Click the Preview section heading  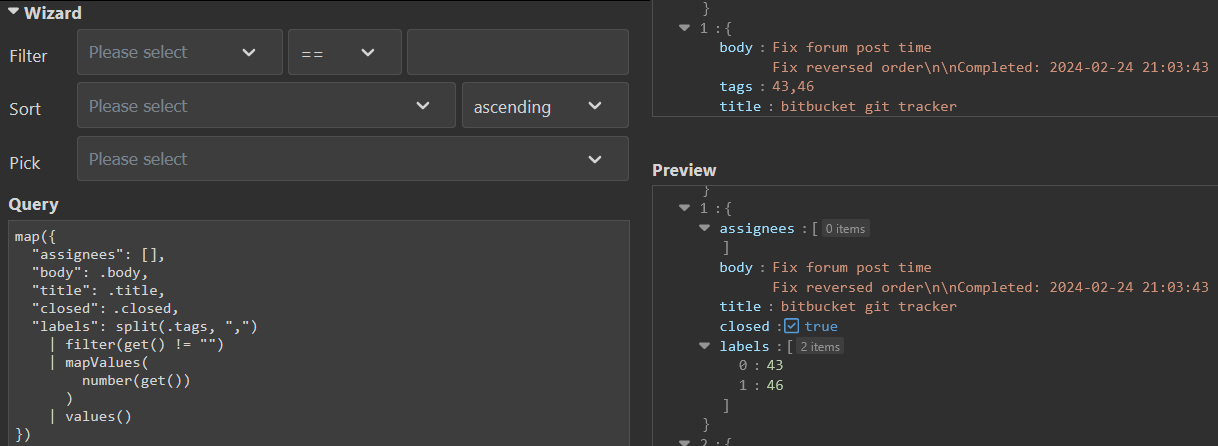[684, 170]
